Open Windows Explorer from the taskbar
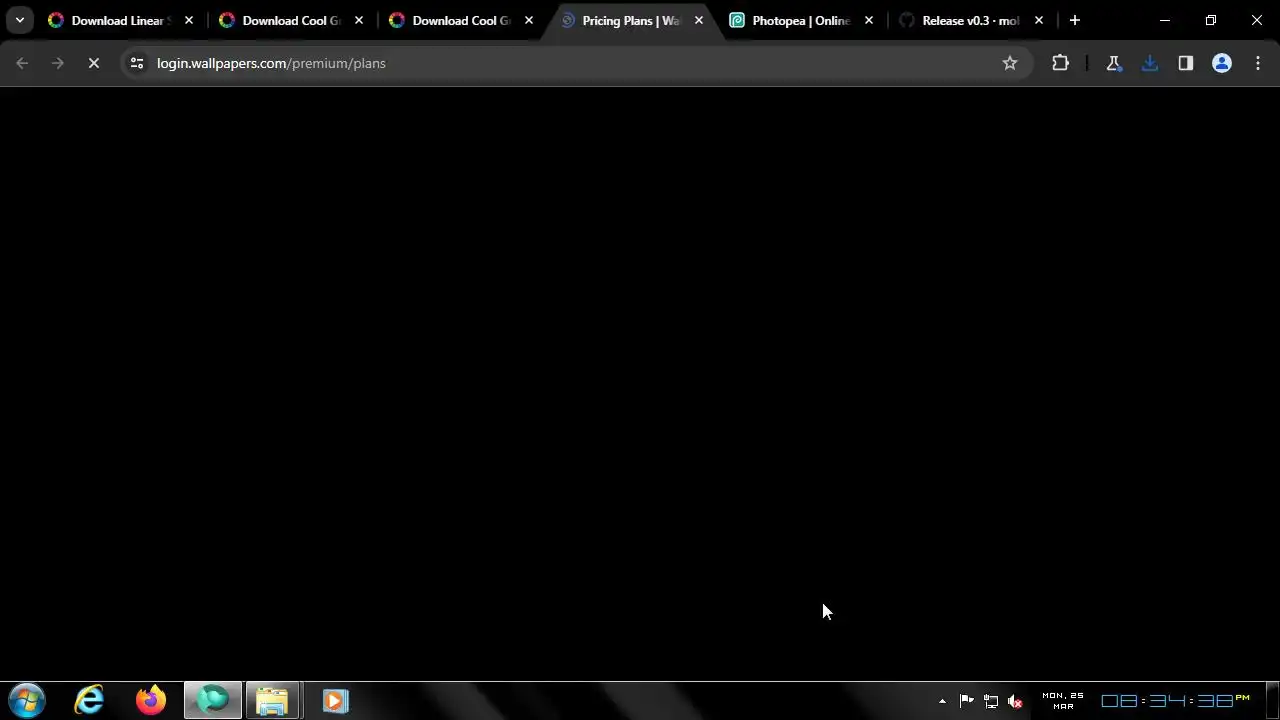1280x720 pixels. [x=272, y=700]
